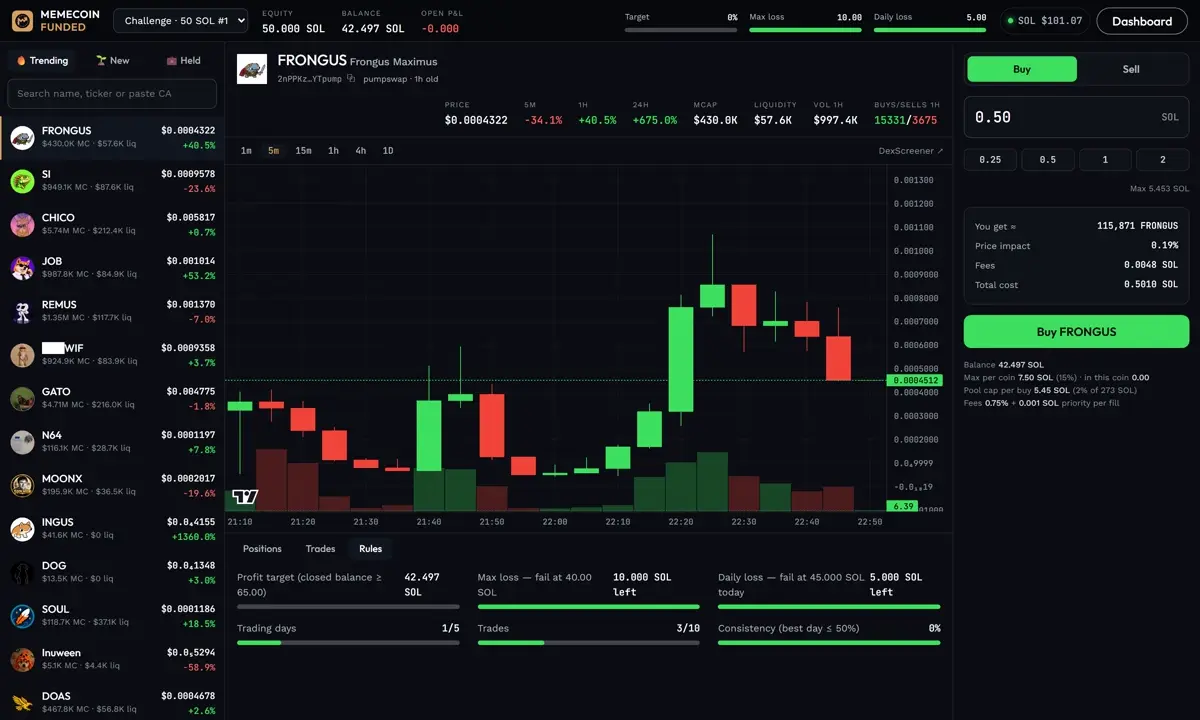Click the SI price $0.0009578
The width and height of the screenshot is (1200, 720).
[188, 174]
